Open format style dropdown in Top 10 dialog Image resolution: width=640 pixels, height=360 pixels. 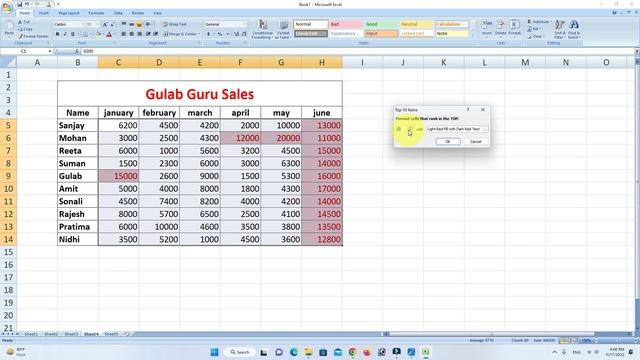coord(485,129)
